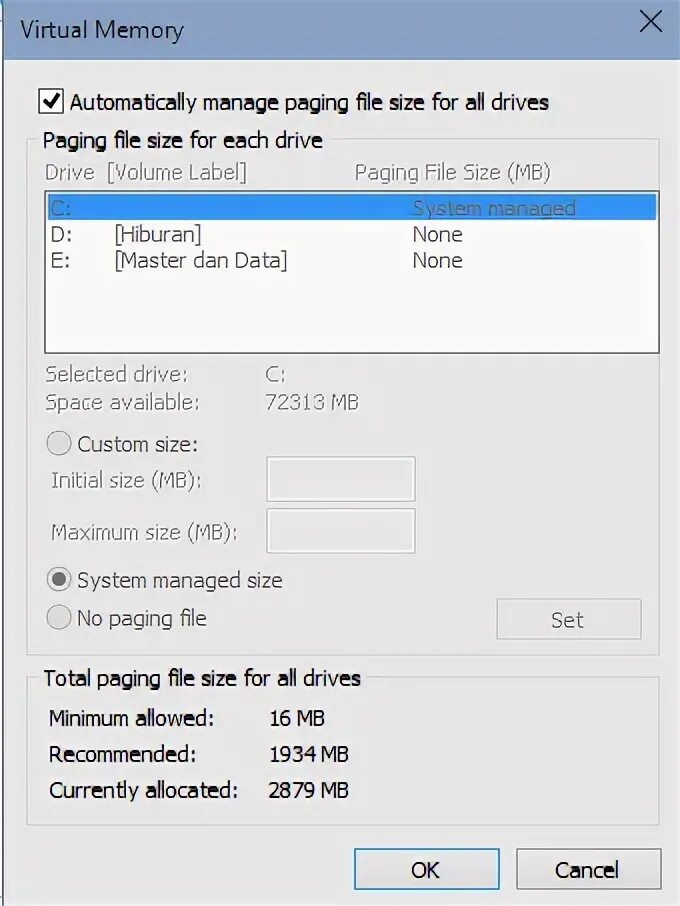Viewport: 680px width, 906px height.
Task: Confirm with the OK button
Action: pyautogui.click(x=426, y=869)
